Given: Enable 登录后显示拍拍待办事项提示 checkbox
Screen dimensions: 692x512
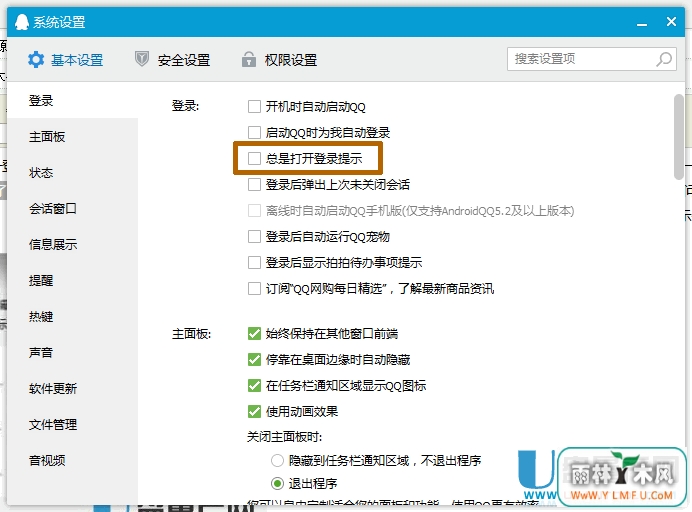Looking at the screenshot, I should 254,263.
